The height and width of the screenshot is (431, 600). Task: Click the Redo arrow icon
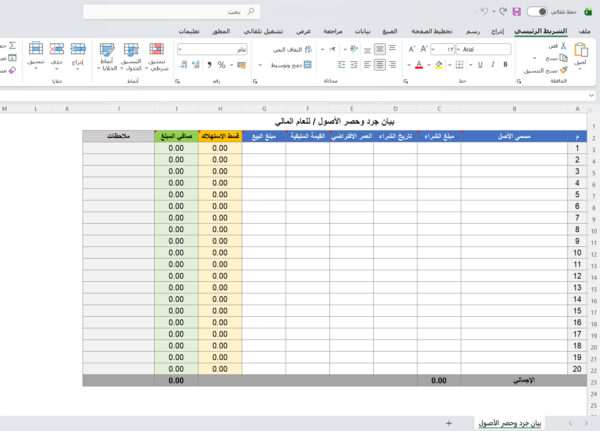pyautogui.click(x=503, y=11)
